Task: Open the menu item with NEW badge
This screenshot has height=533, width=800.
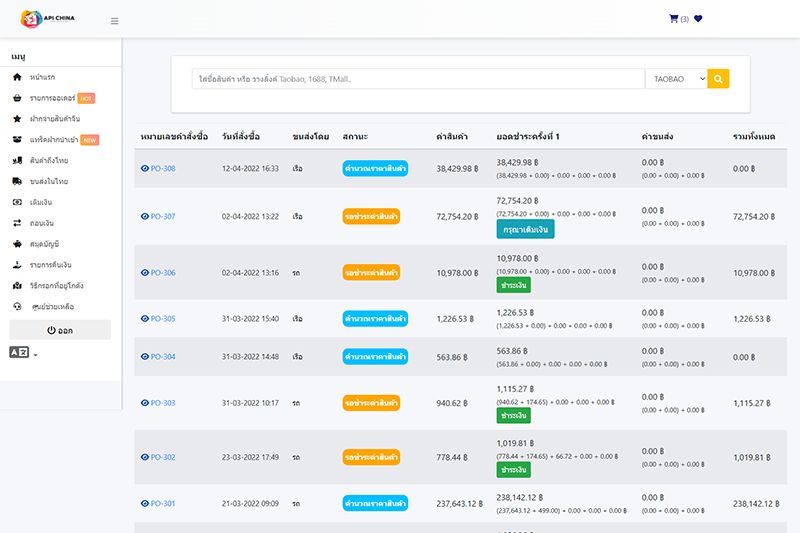Action: (55, 140)
